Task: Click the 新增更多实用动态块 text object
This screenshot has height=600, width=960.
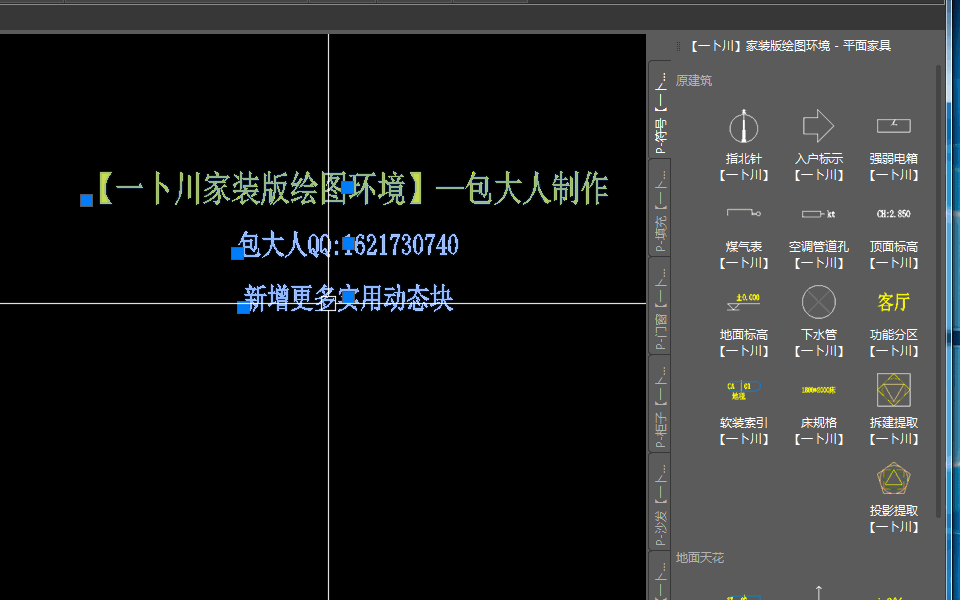Action: pyautogui.click(x=348, y=299)
